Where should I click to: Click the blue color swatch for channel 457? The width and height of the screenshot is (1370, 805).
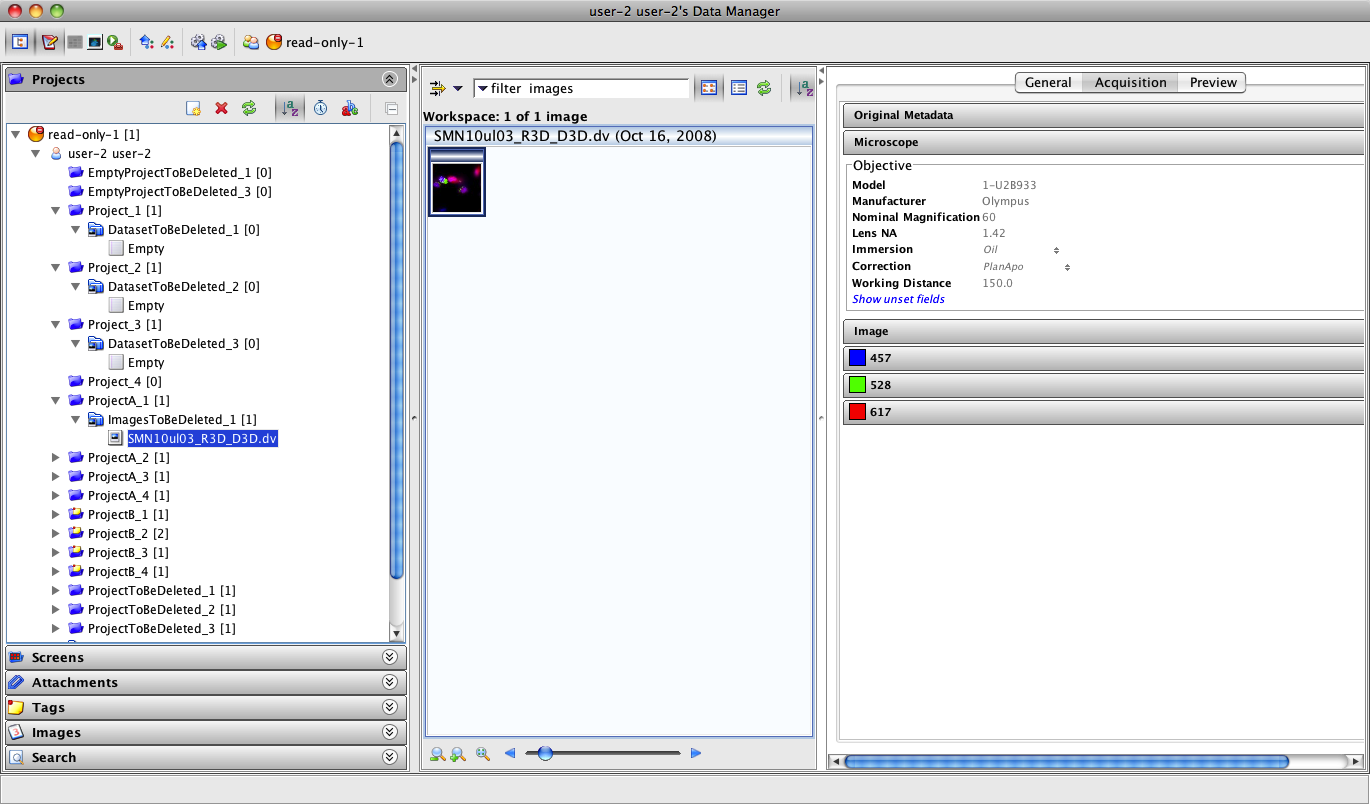tap(857, 358)
